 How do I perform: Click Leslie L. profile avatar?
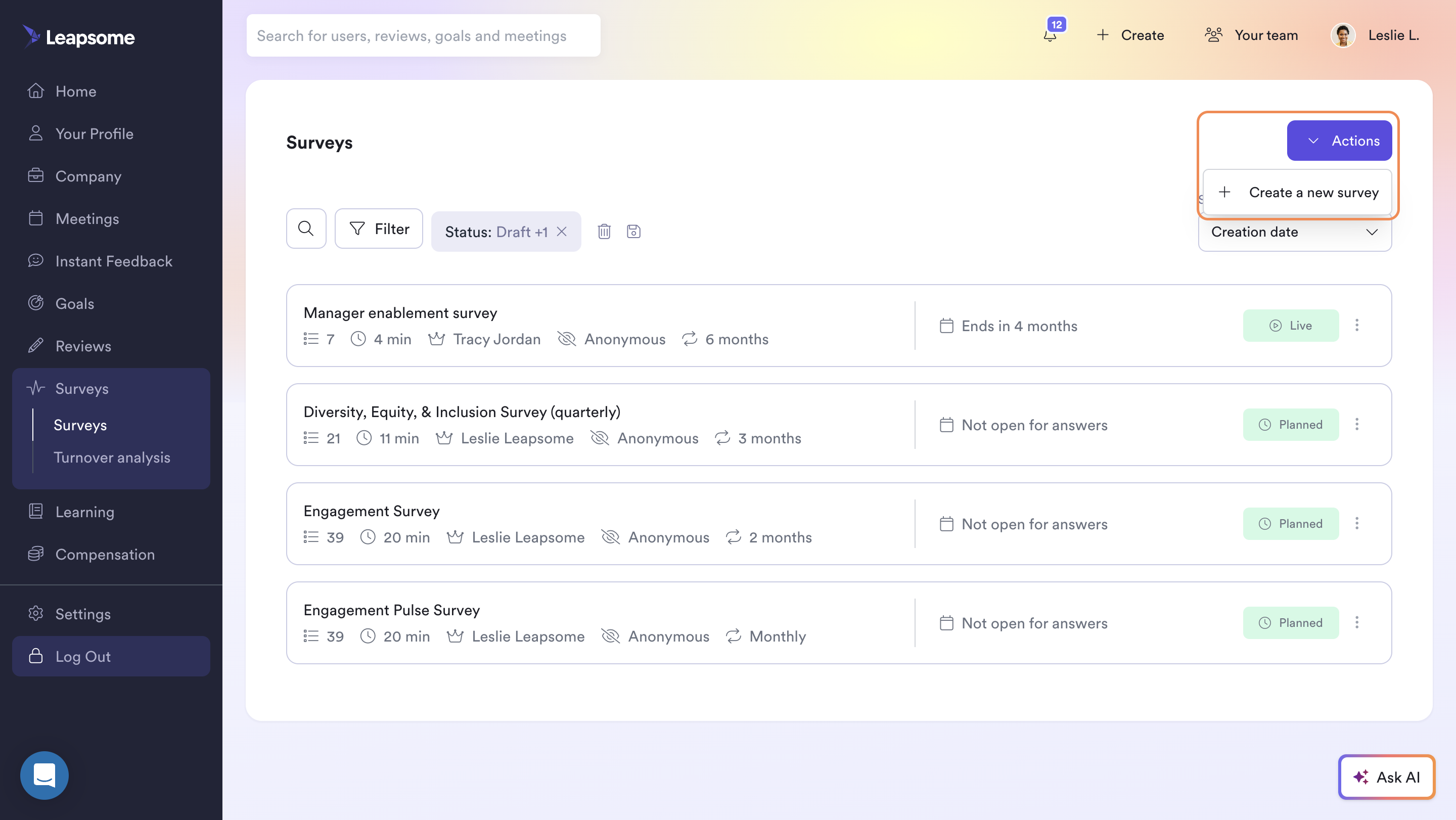point(1343,35)
